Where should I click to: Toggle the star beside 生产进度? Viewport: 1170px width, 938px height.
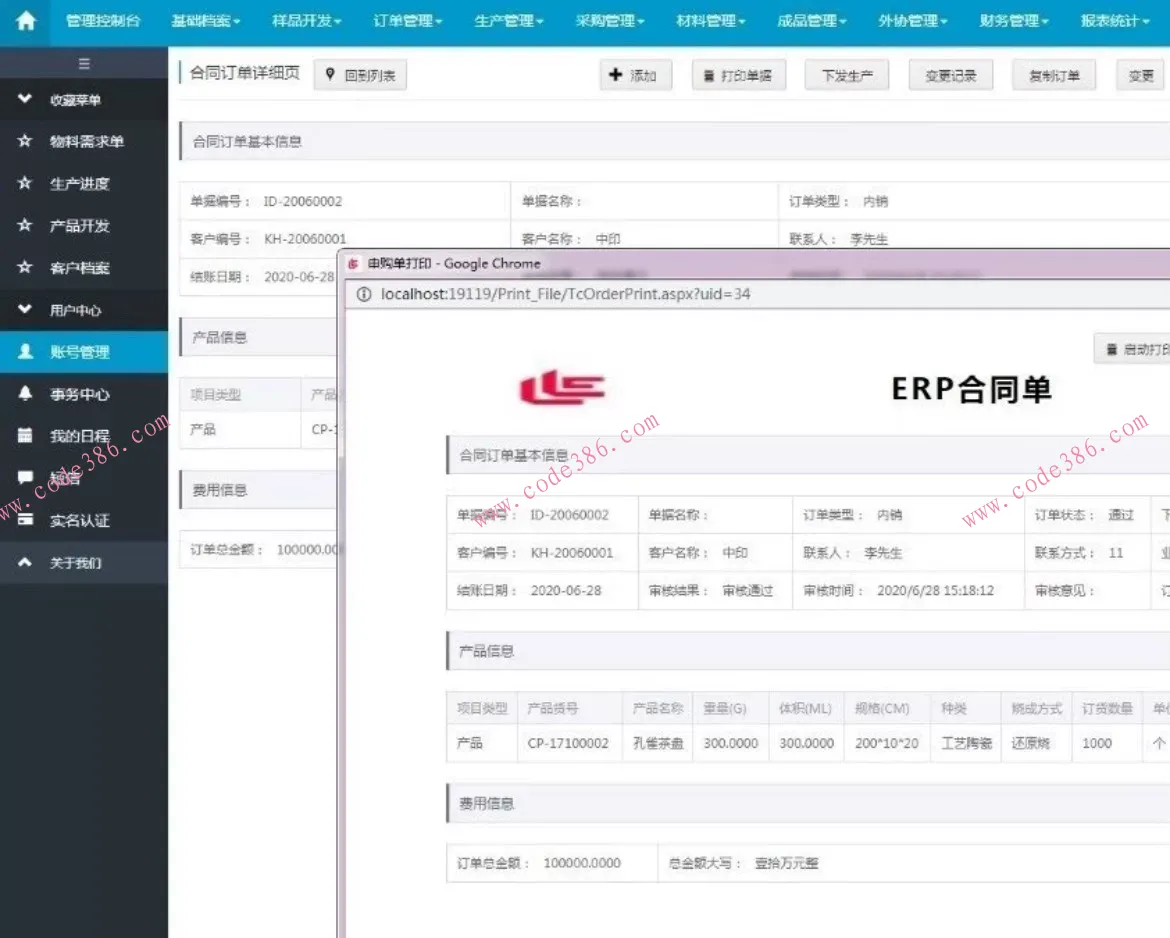pyautogui.click(x=27, y=183)
